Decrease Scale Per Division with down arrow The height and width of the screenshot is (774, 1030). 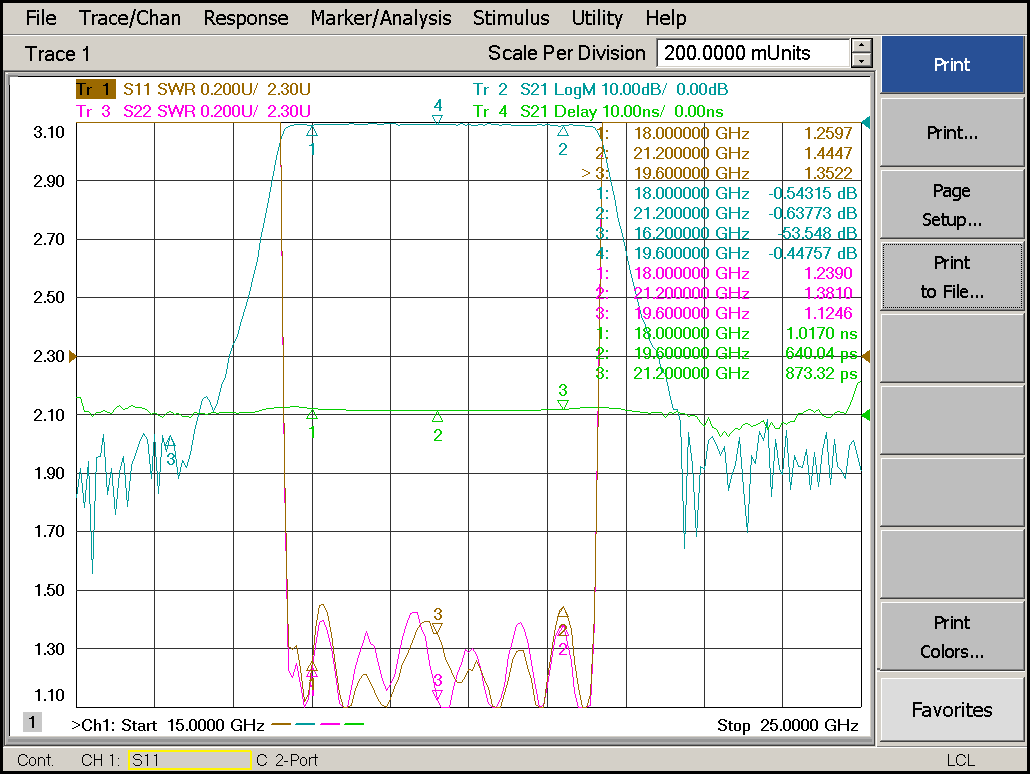click(861, 61)
